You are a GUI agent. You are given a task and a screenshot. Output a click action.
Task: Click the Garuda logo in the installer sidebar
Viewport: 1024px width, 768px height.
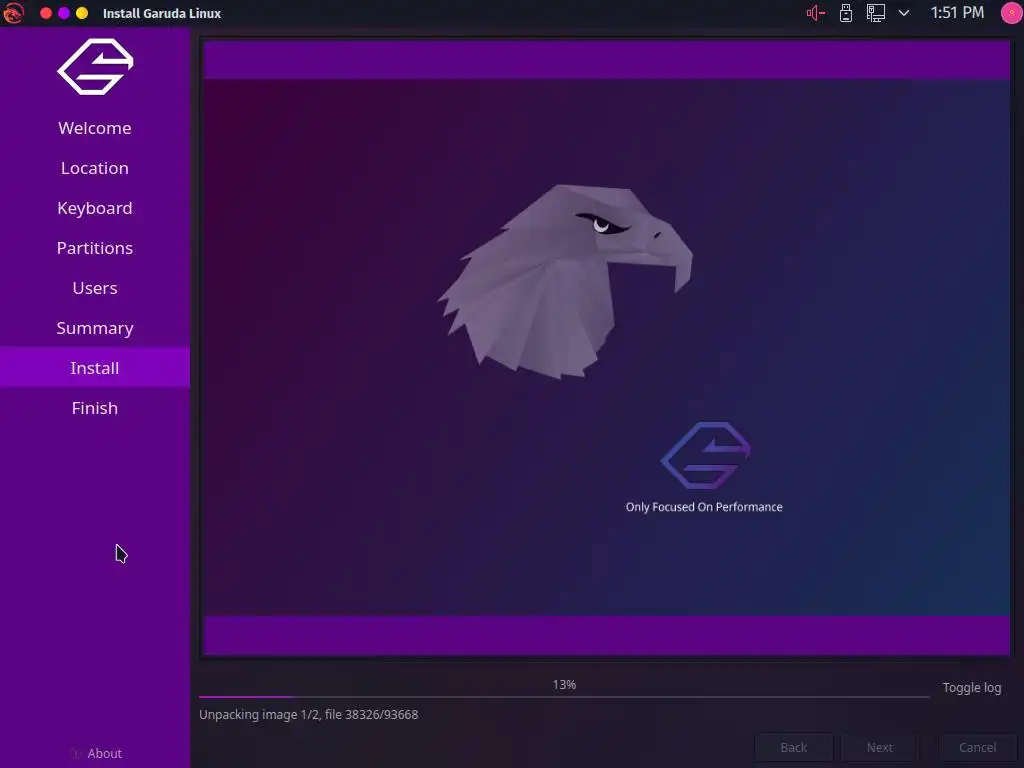pyautogui.click(x=95, y=67)
